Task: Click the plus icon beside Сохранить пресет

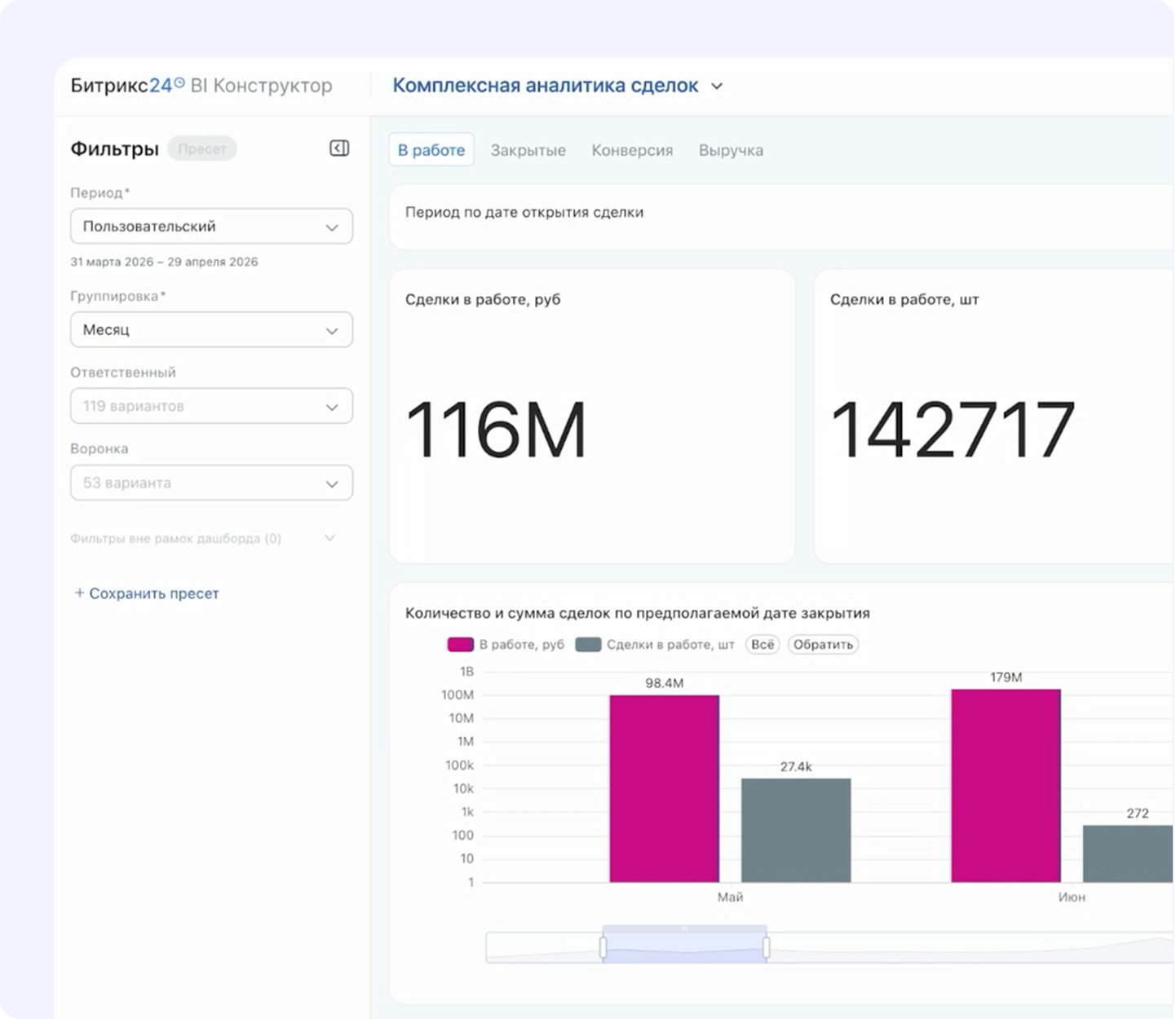Action: click(79, 593)
